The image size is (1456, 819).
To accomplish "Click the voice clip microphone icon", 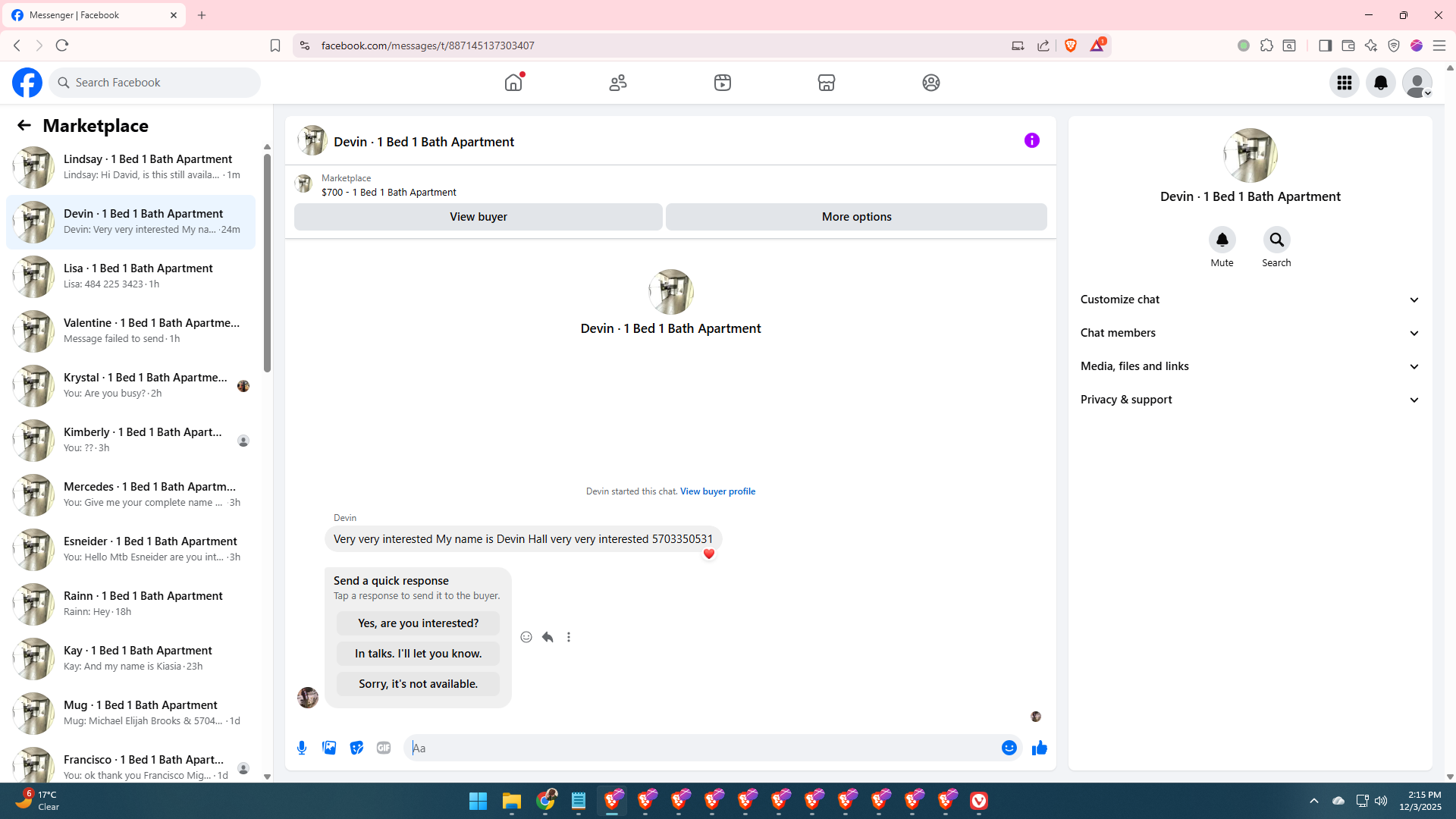I will tap(302, 748).
